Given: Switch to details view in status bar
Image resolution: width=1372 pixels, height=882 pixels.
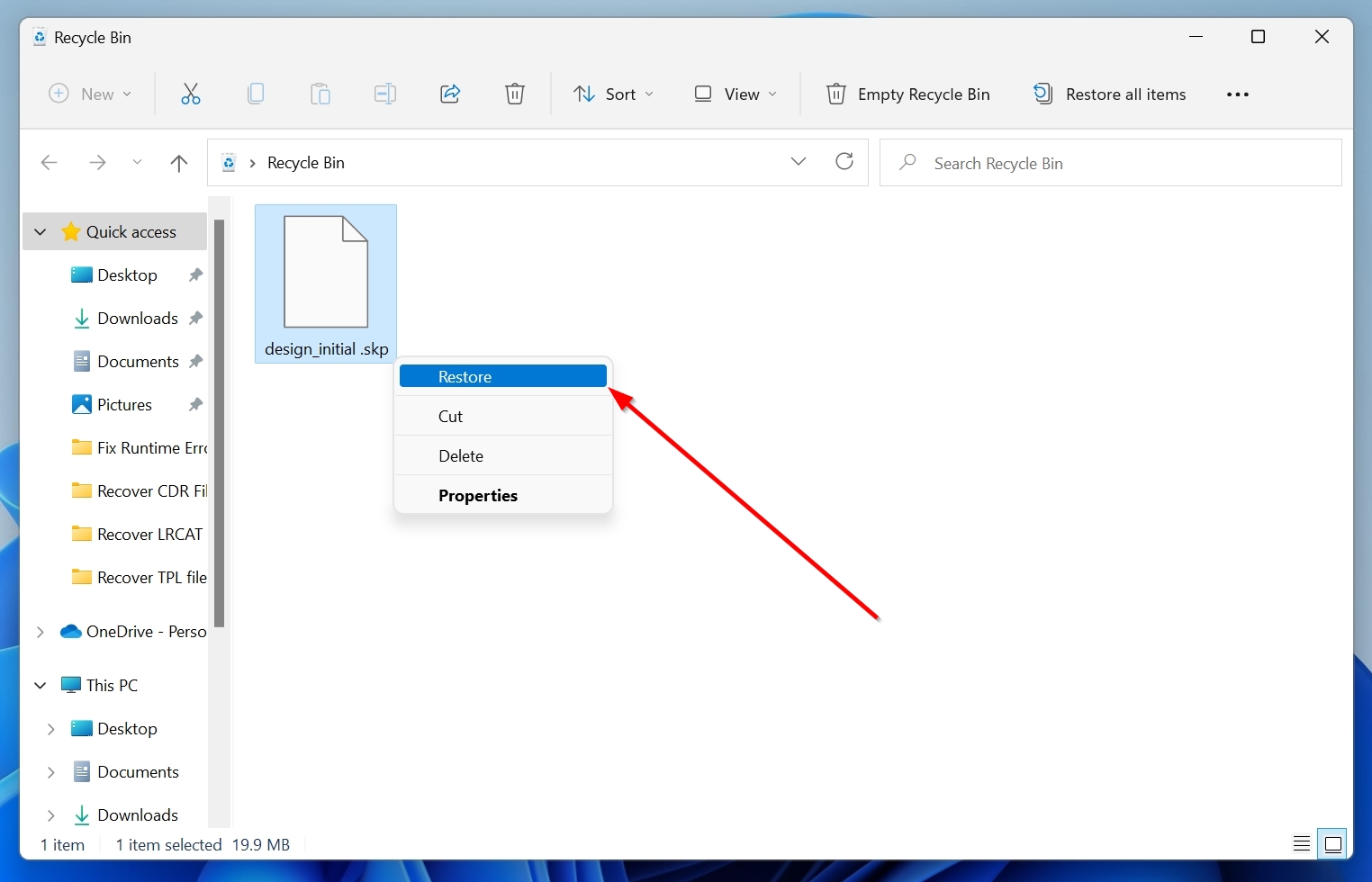Looking at the screenshot, I should (1301, 843).
